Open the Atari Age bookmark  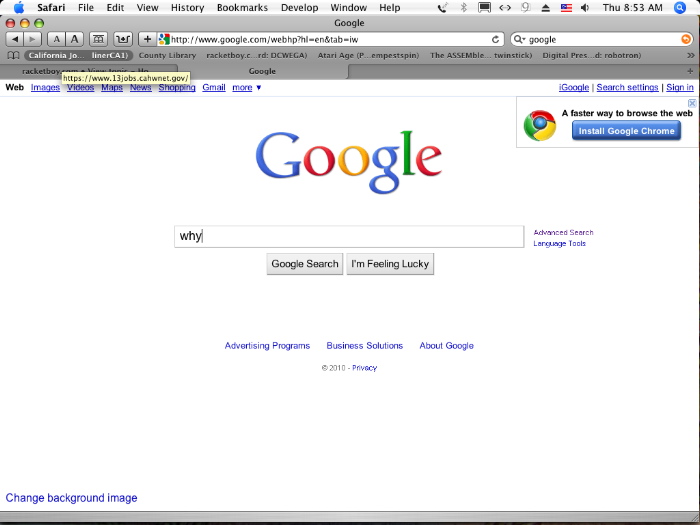[x=368, y=55]
